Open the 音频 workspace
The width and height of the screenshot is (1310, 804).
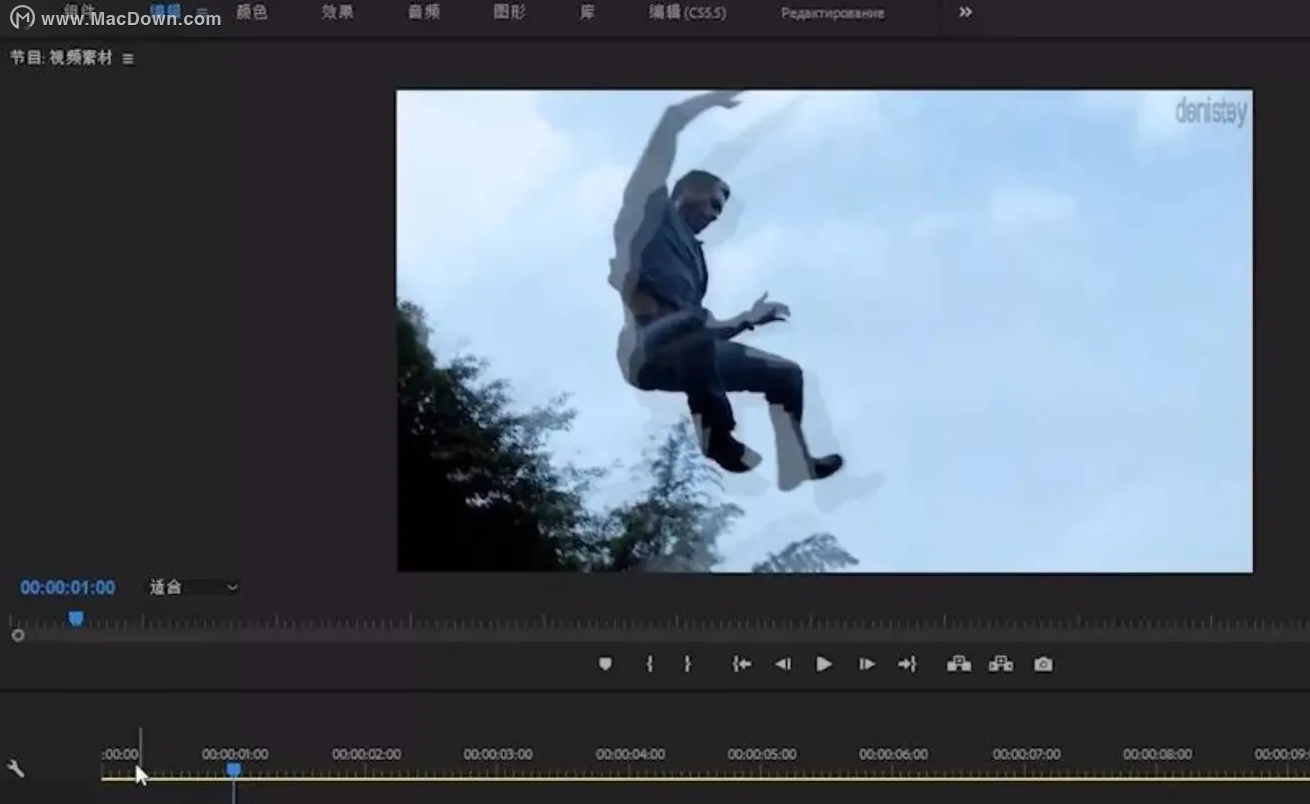424,13
